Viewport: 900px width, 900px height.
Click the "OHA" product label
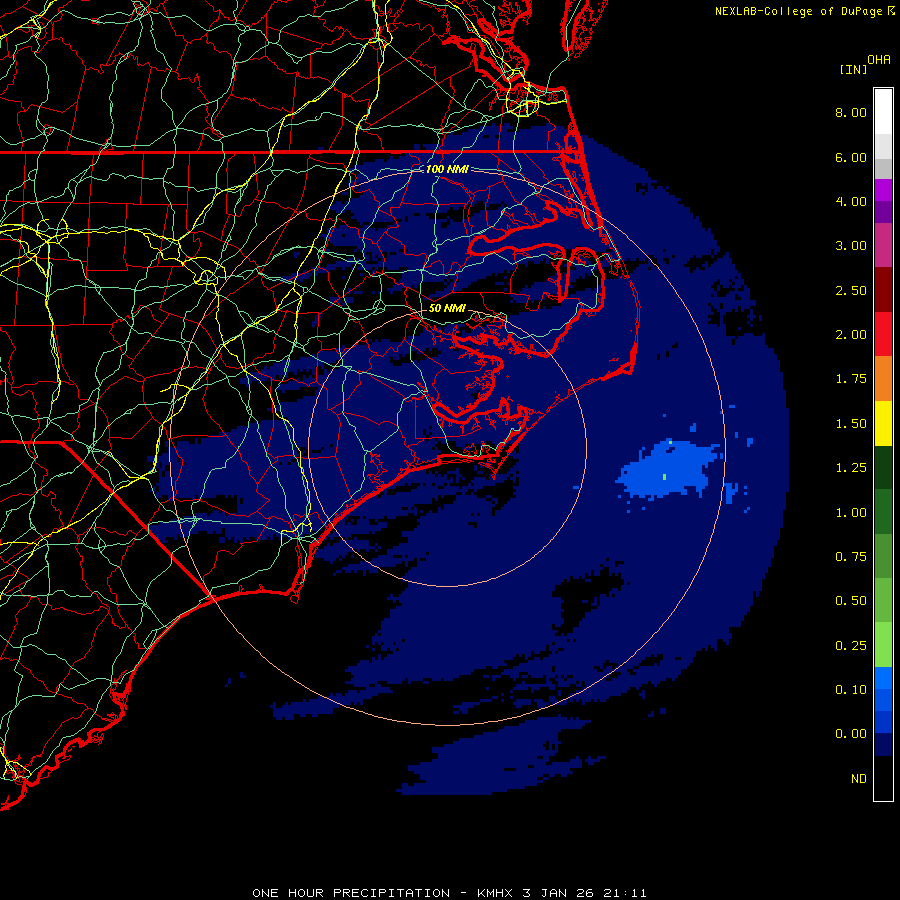879,60
